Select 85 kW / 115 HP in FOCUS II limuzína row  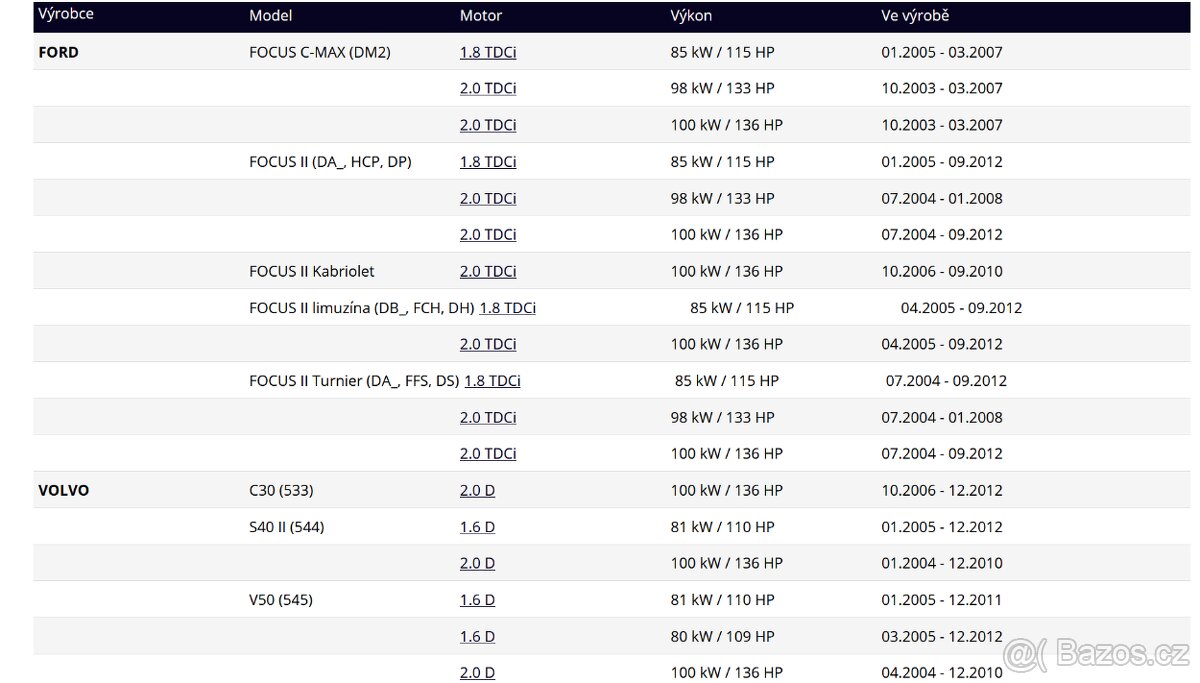tap(742, 308)
